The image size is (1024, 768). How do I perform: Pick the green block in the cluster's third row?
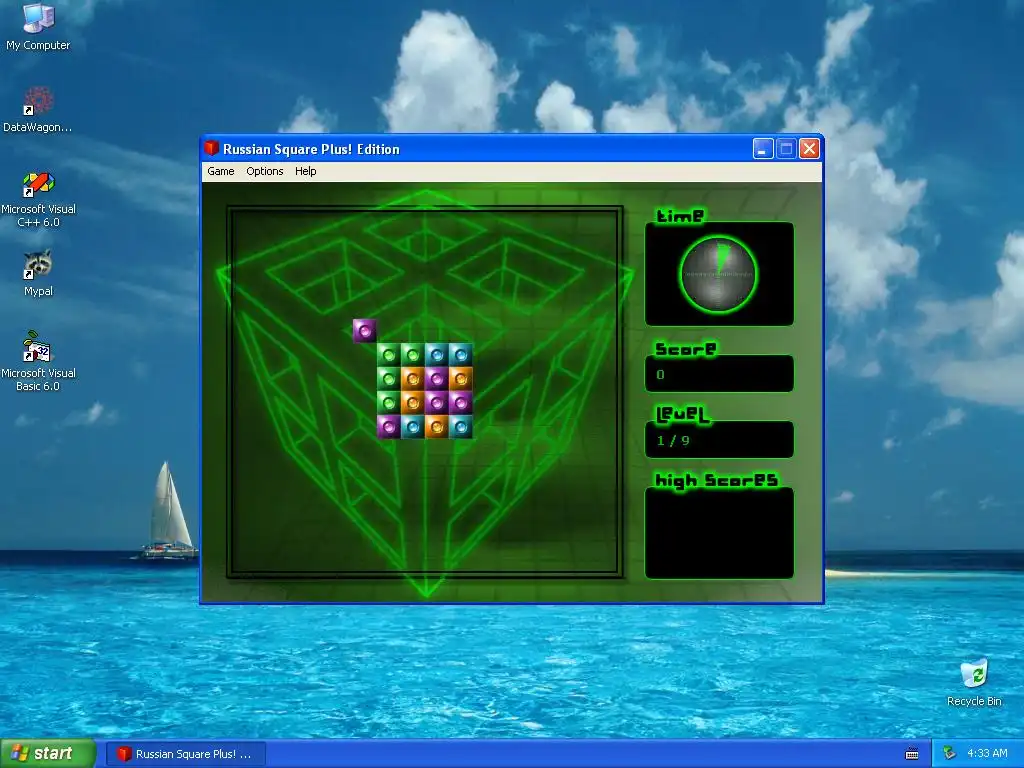pyautogui.click(x=389, y=403)
